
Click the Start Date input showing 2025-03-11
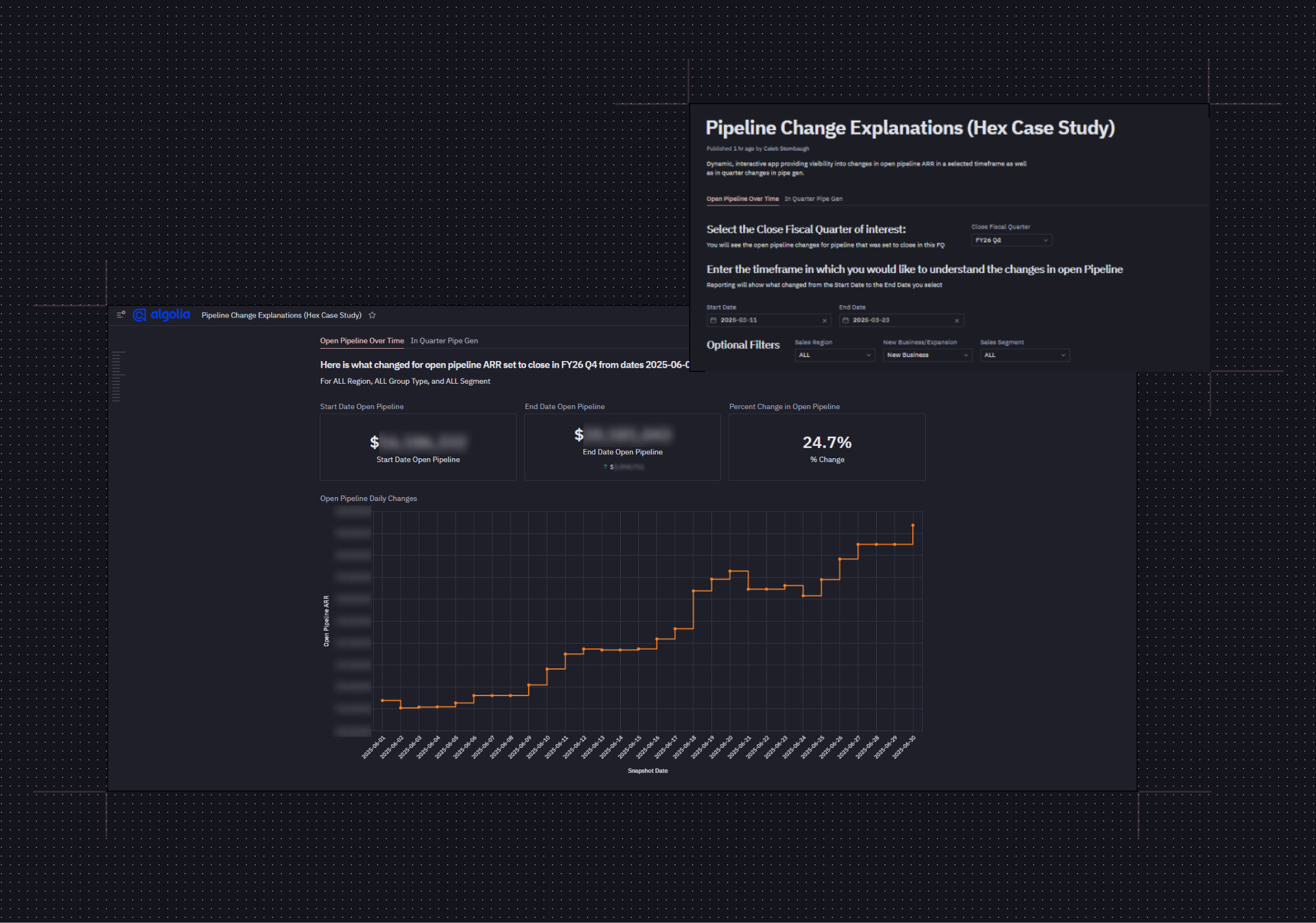tap(765, 320)
